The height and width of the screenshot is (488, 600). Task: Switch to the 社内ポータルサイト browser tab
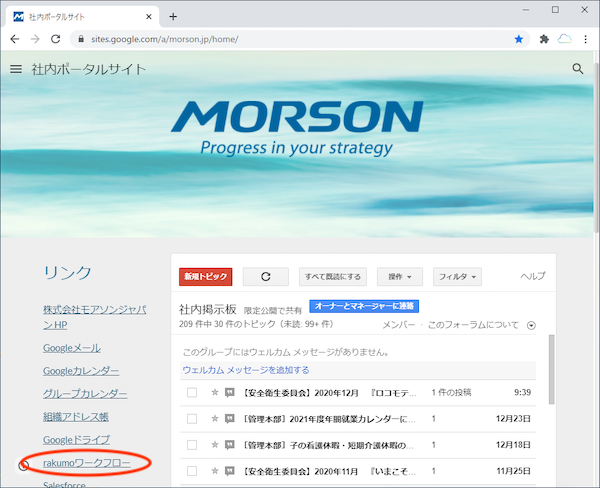click(80, 16)
